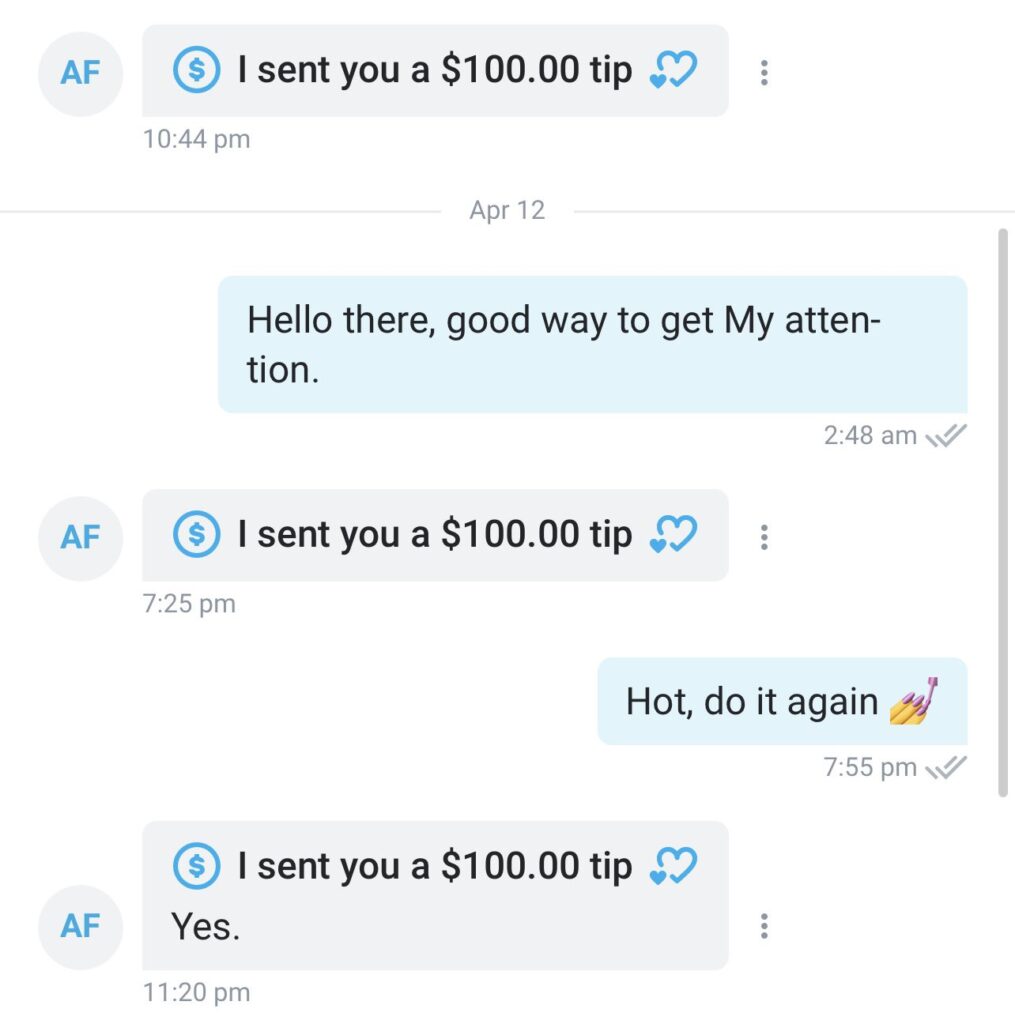Viewport: 1015px width, 1024px height.
Task: Click the chat's vertical scrollbar
Action: pos(1003,510)
